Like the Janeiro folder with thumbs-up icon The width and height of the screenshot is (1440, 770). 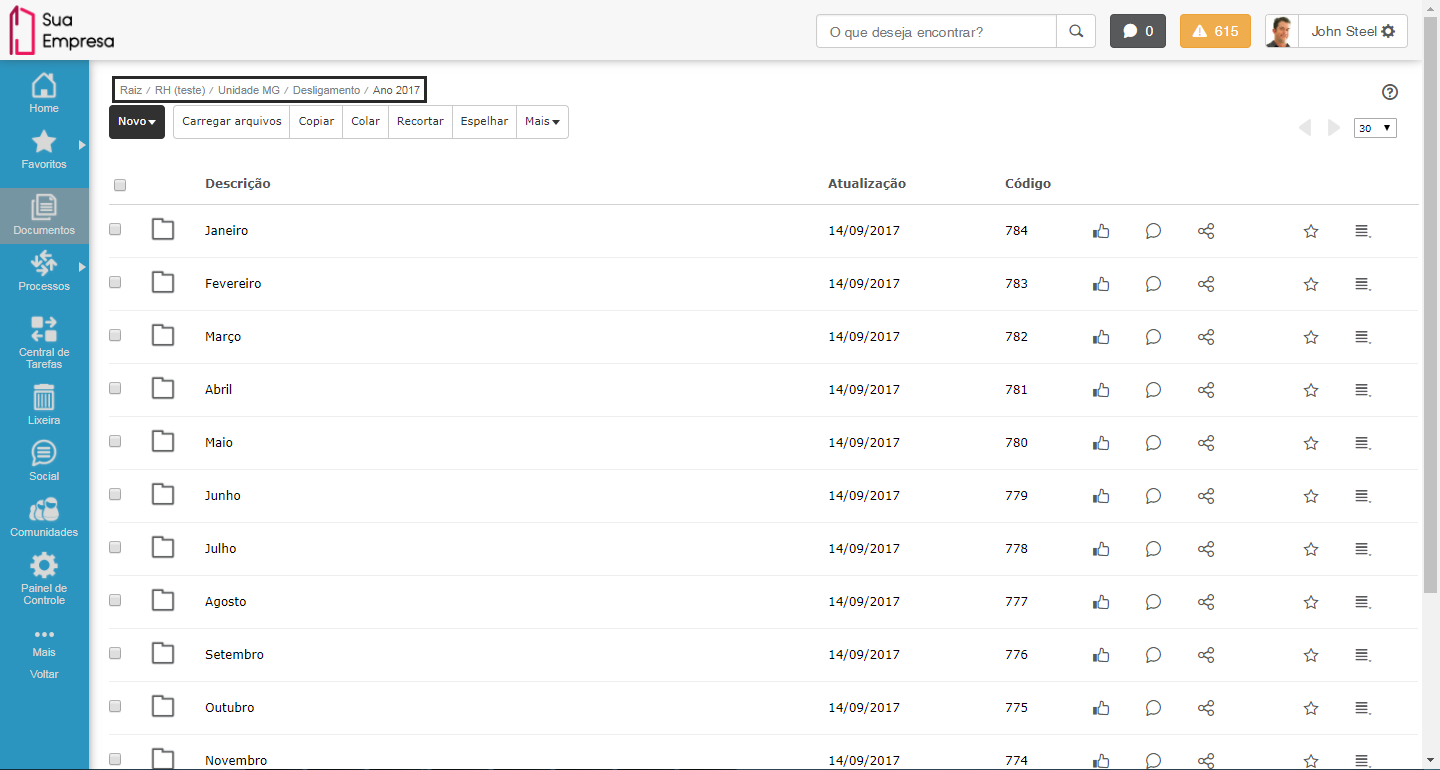click(x=1101, y=231)
